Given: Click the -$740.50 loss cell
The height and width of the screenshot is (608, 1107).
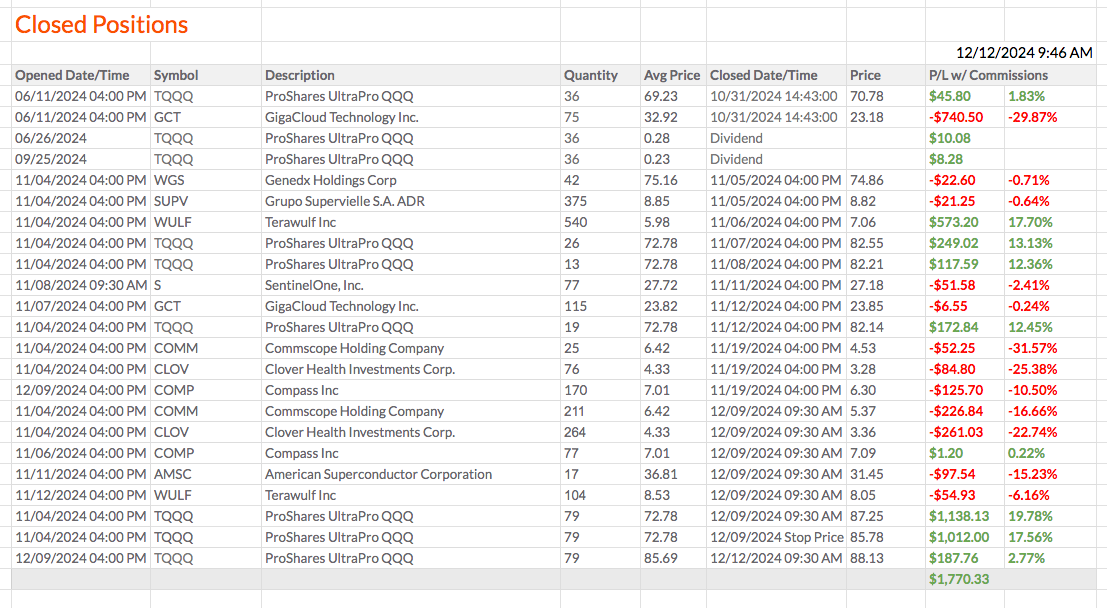Looking at the screenshot, I should [956, 117].
